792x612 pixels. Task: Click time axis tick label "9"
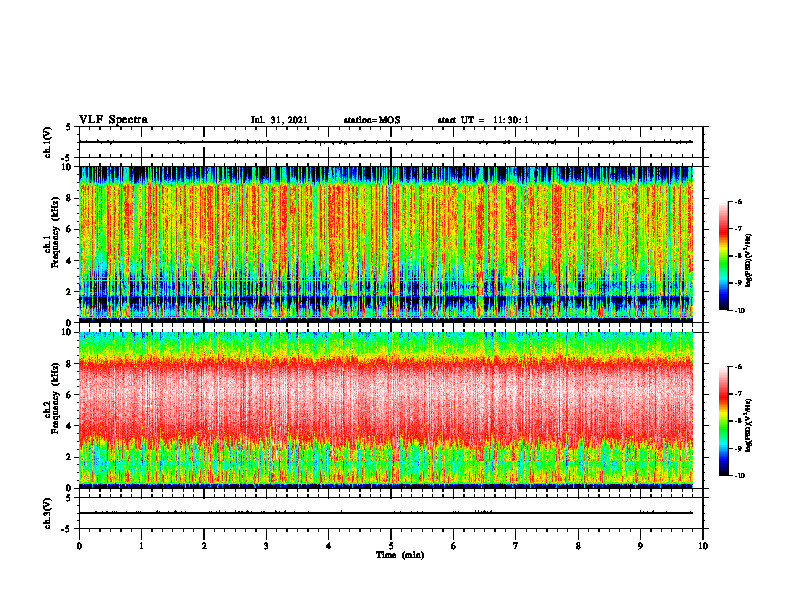[x=640, y=546]
